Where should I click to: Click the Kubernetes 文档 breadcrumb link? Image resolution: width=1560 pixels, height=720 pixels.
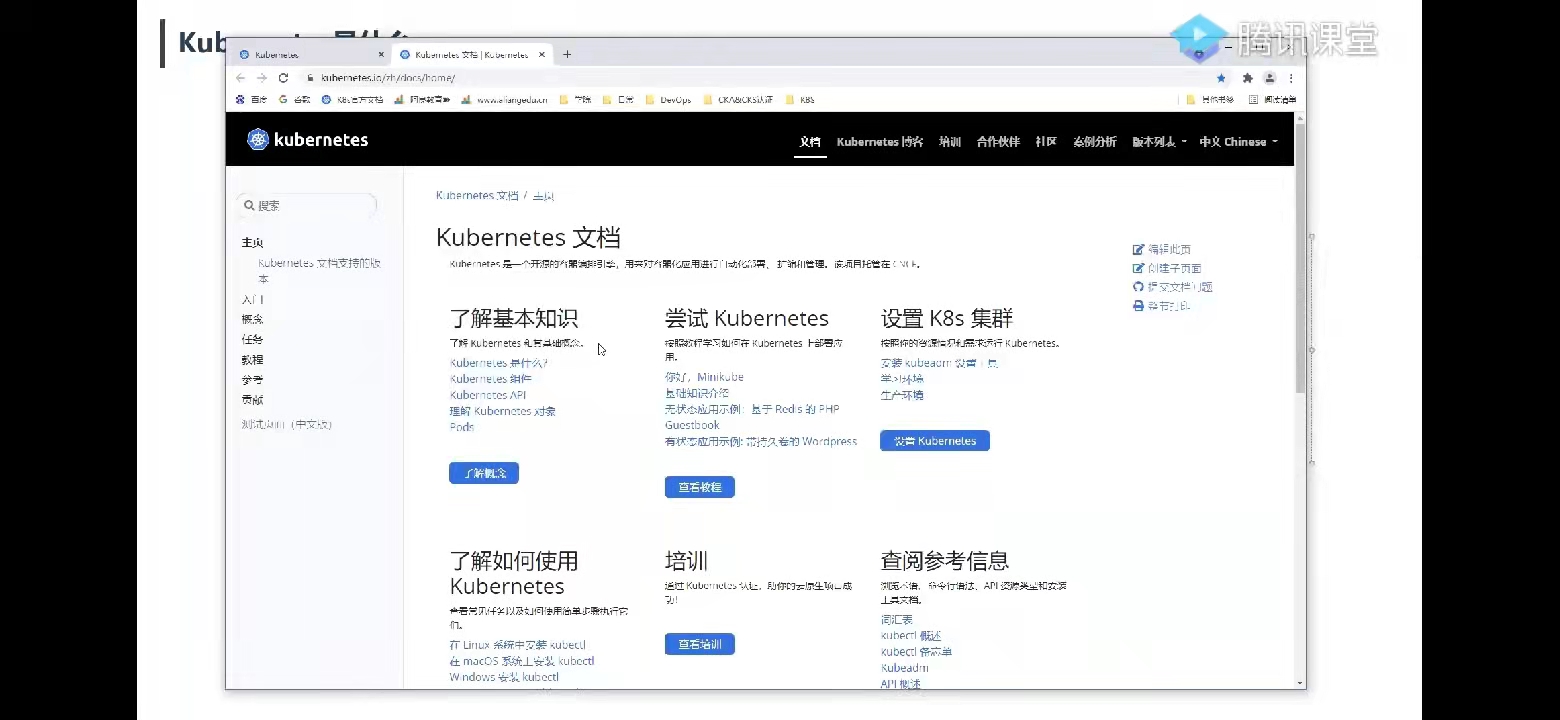(x=477, y=196)
